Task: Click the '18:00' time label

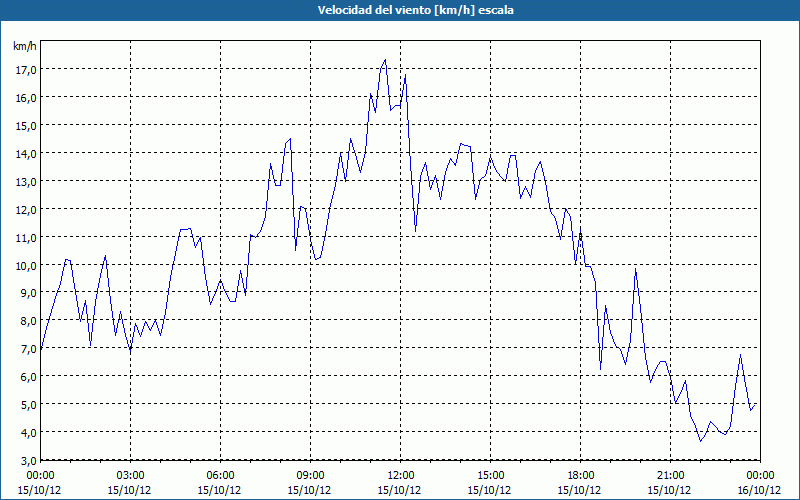Action: 580,476
